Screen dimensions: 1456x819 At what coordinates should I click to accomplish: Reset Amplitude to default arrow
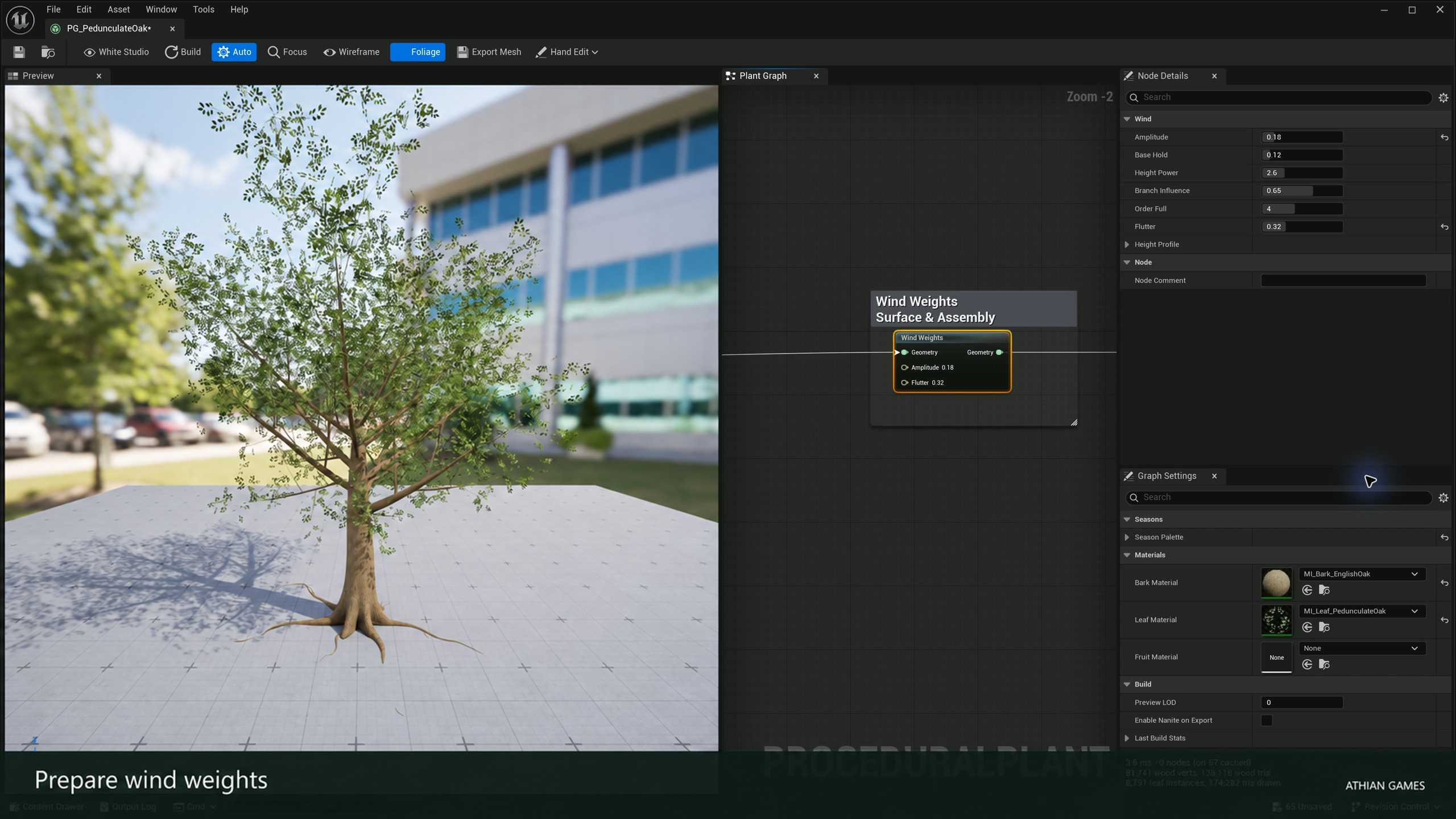click(1444, 137)
